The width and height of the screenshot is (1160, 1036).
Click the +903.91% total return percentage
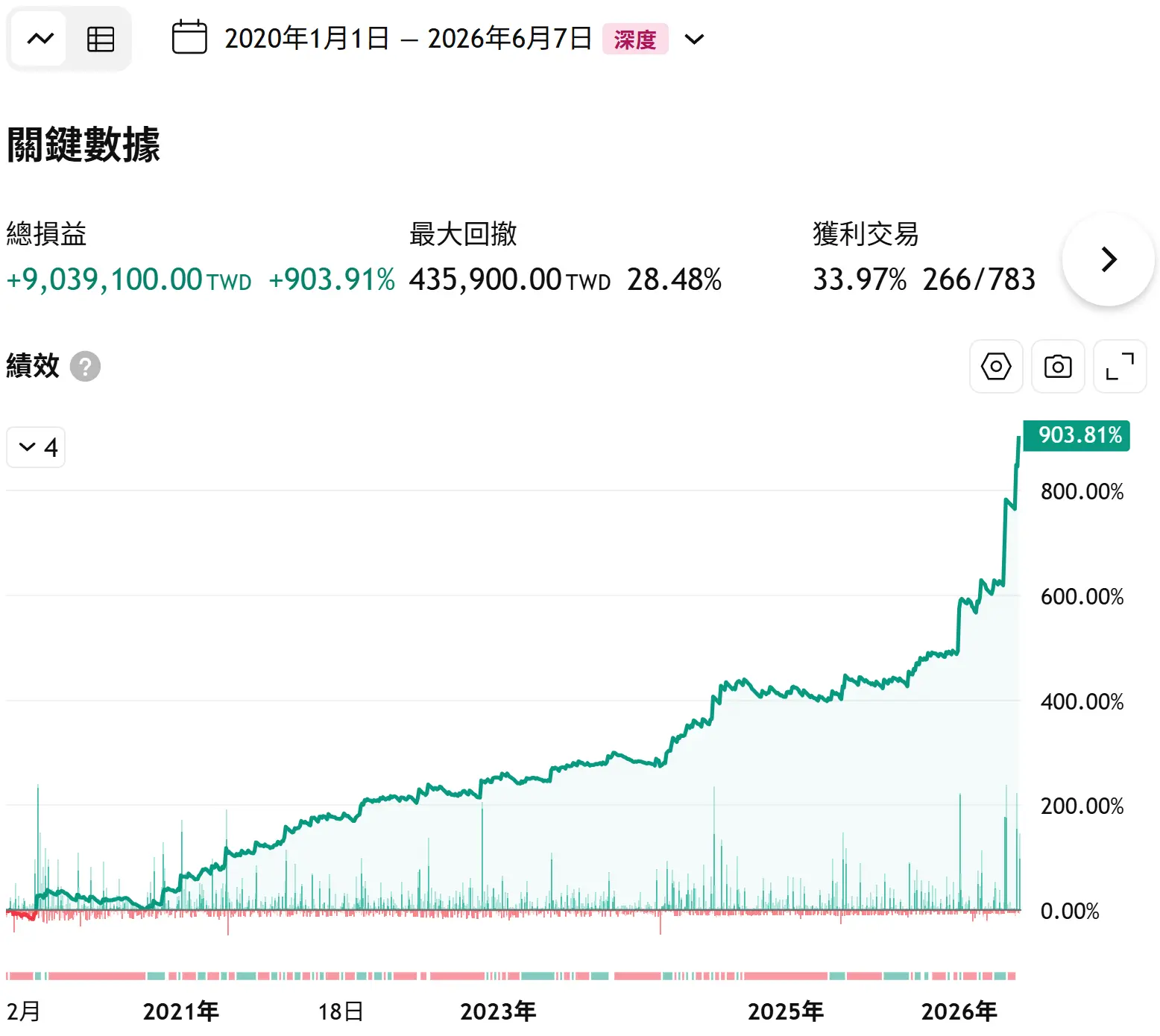(332, 279)
